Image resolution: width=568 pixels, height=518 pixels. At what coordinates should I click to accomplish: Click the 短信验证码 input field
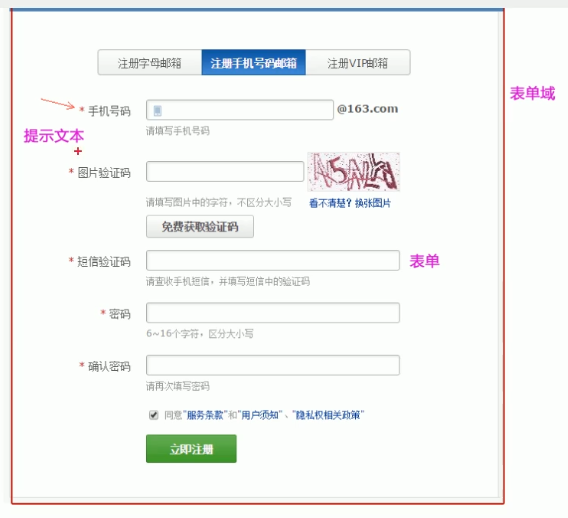273,260
